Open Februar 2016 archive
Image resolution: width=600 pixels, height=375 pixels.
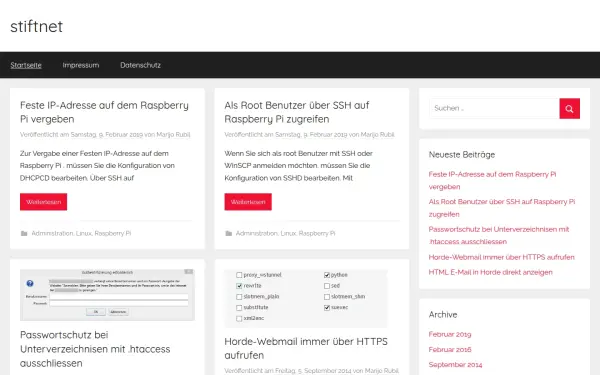[x=450, y=349]
